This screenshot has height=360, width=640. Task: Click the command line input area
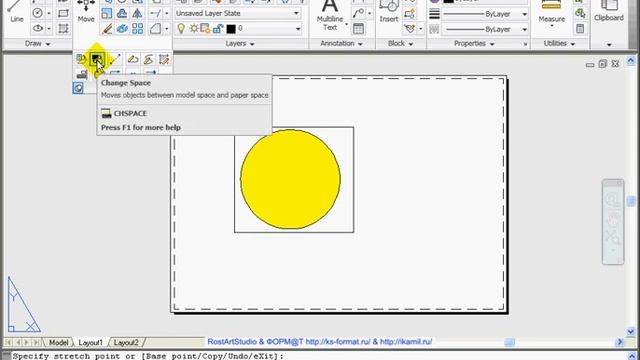click(x=318, y=356)
